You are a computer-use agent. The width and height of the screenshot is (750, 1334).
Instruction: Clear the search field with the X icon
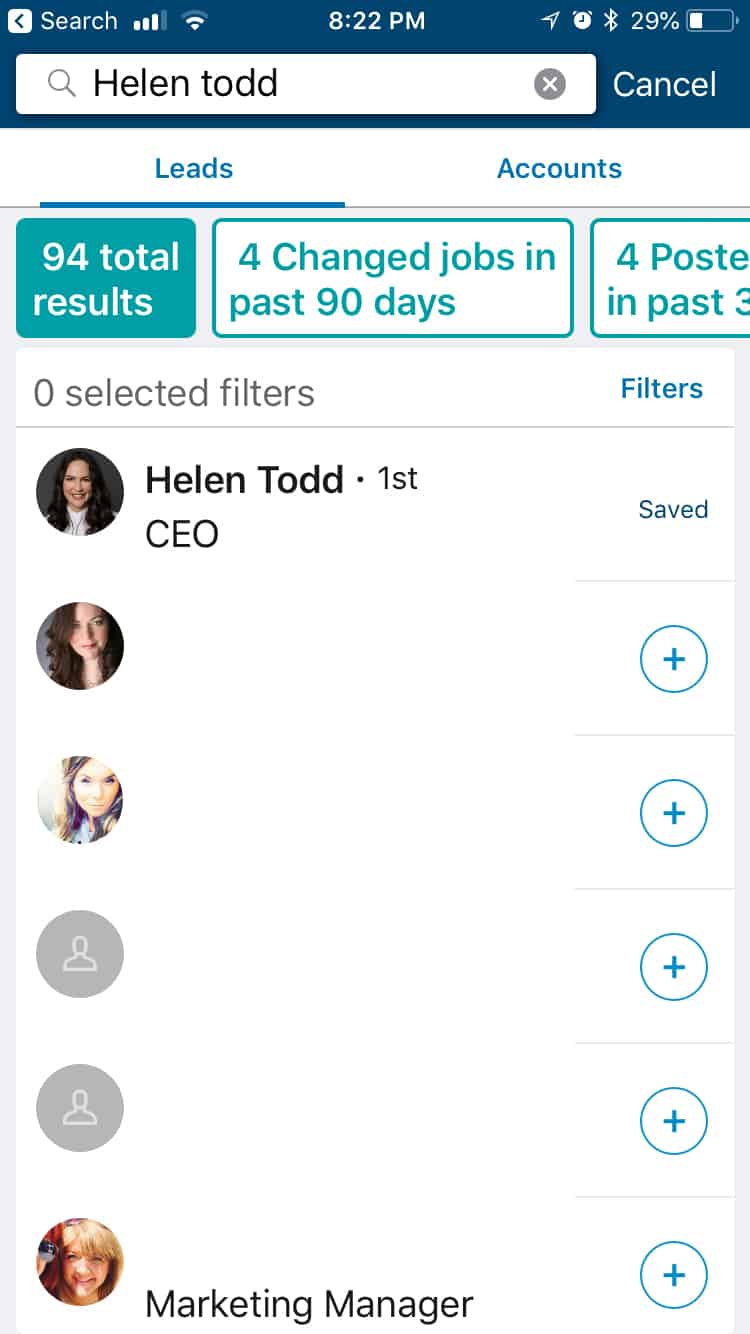[x=549, y=84]
